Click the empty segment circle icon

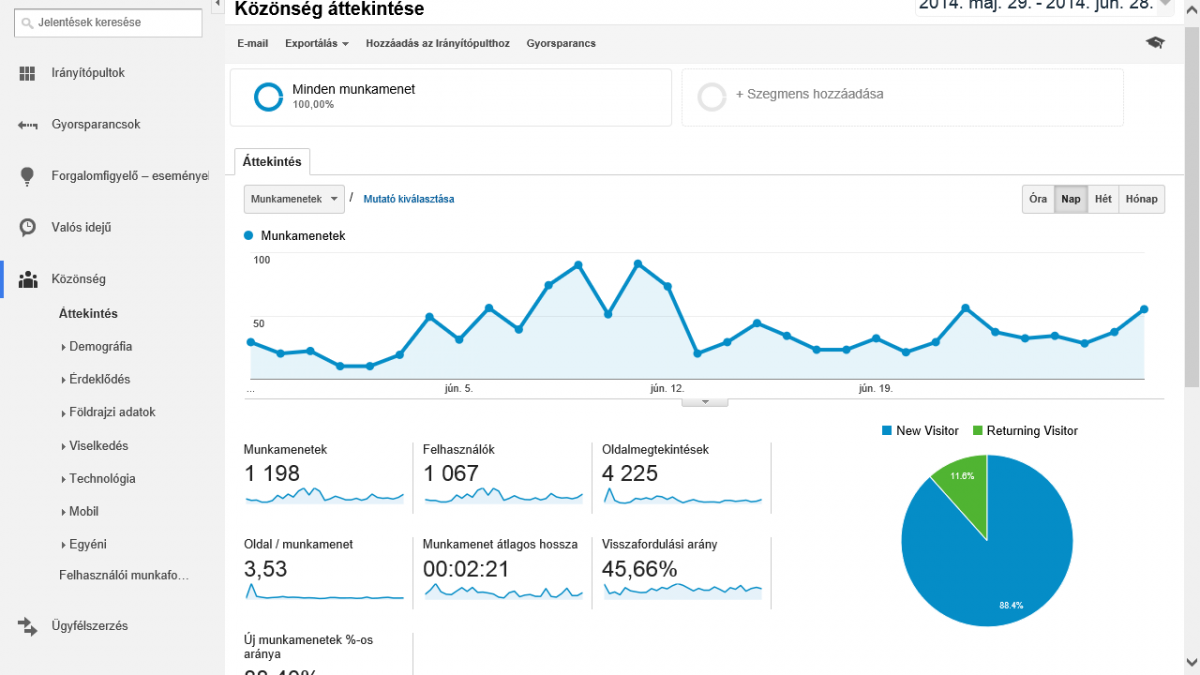[711, 96]
